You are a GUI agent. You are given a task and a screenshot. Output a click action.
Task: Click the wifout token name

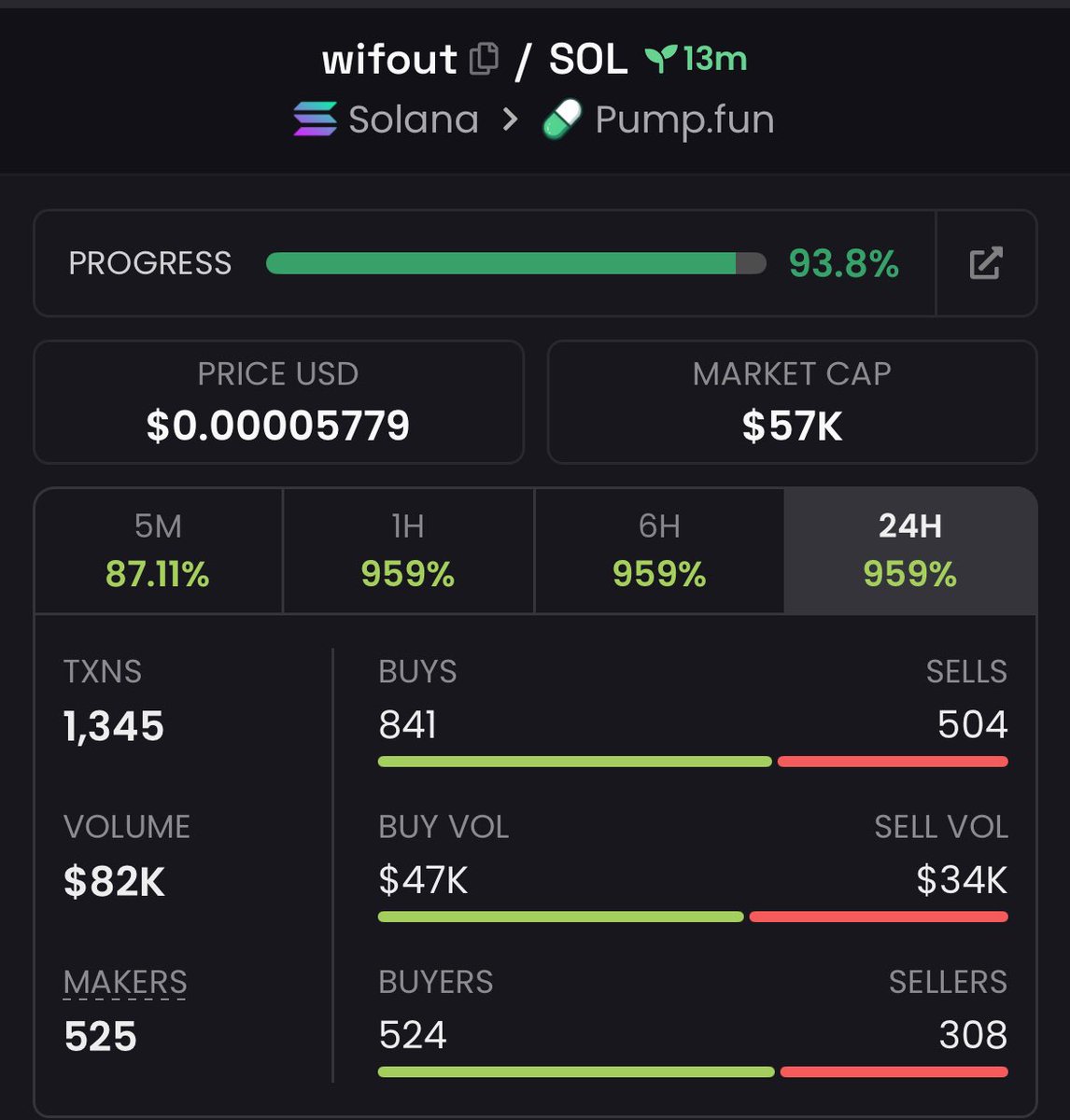[x=389, y=60]
